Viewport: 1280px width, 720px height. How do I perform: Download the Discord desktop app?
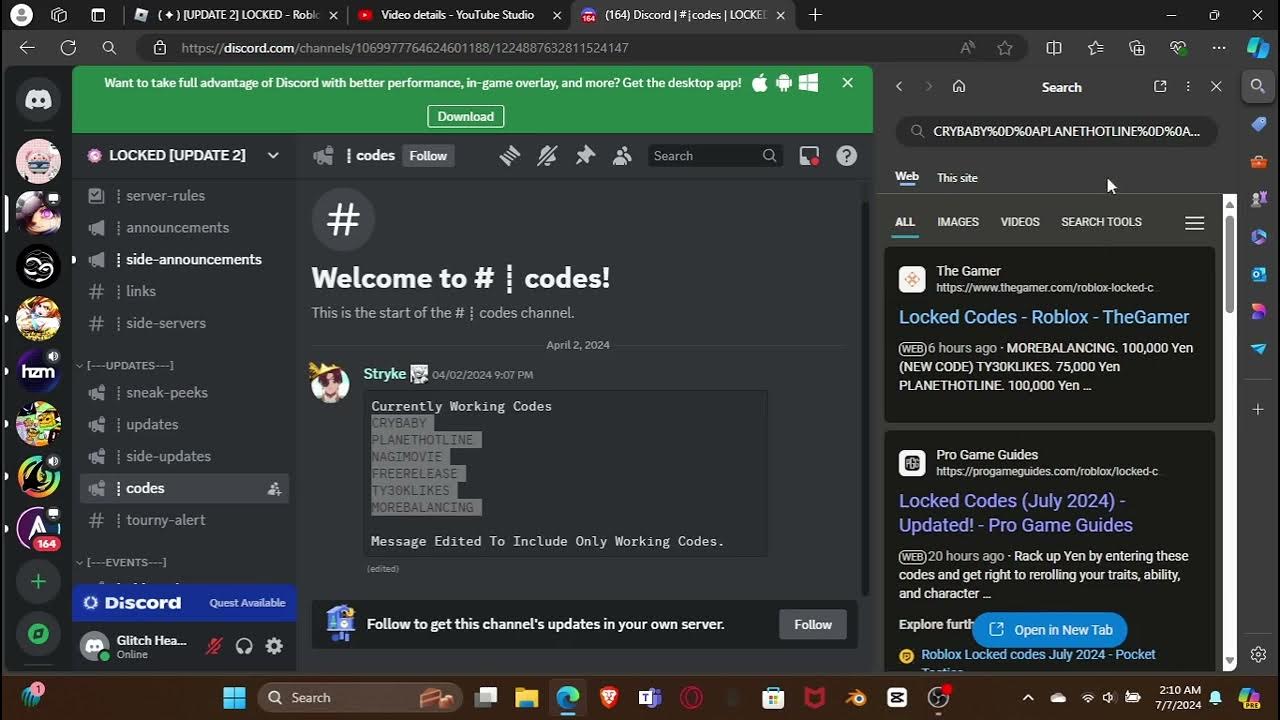[x=466, y=116]
